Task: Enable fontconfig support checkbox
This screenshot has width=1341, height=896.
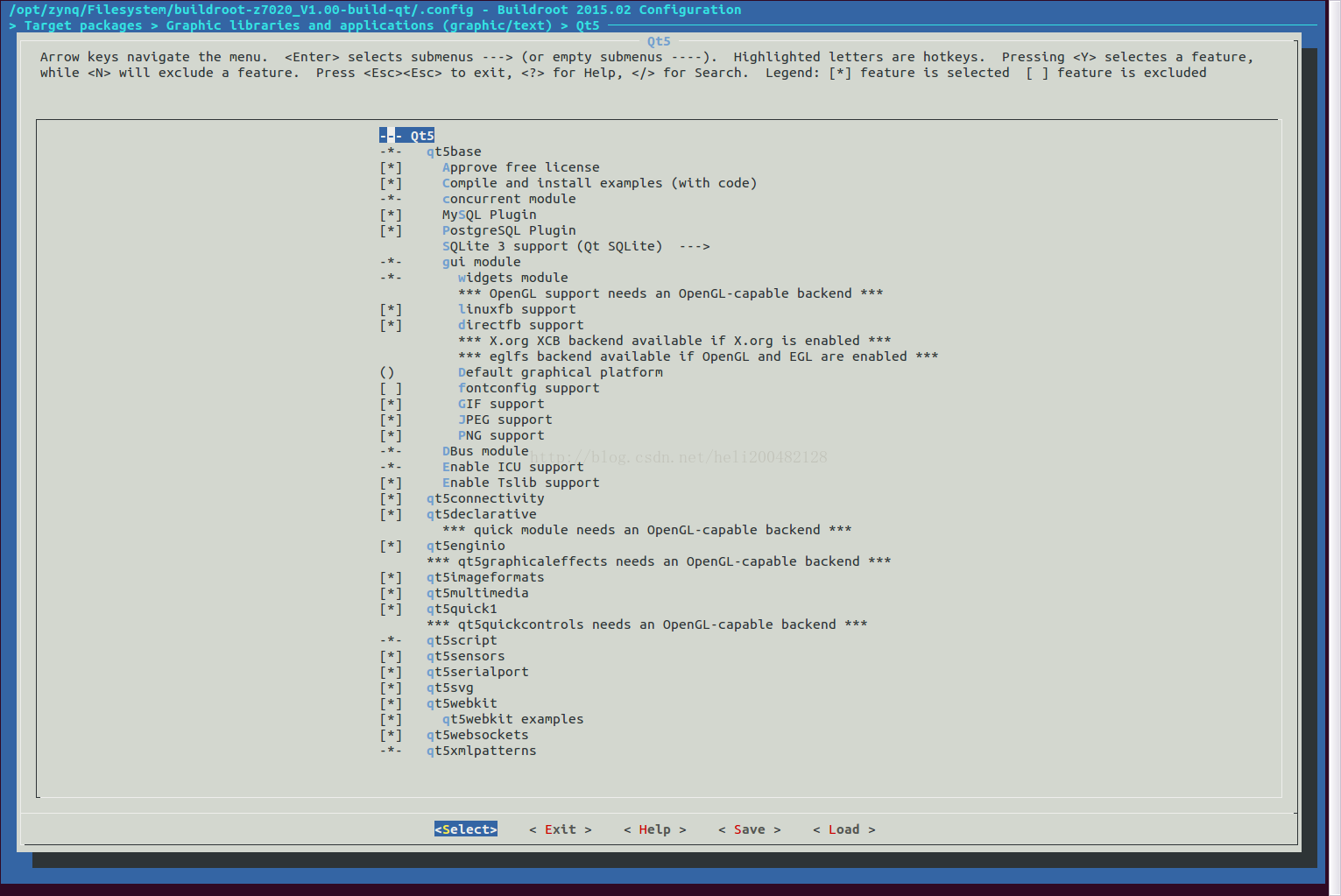Action: tap(391, 388)
